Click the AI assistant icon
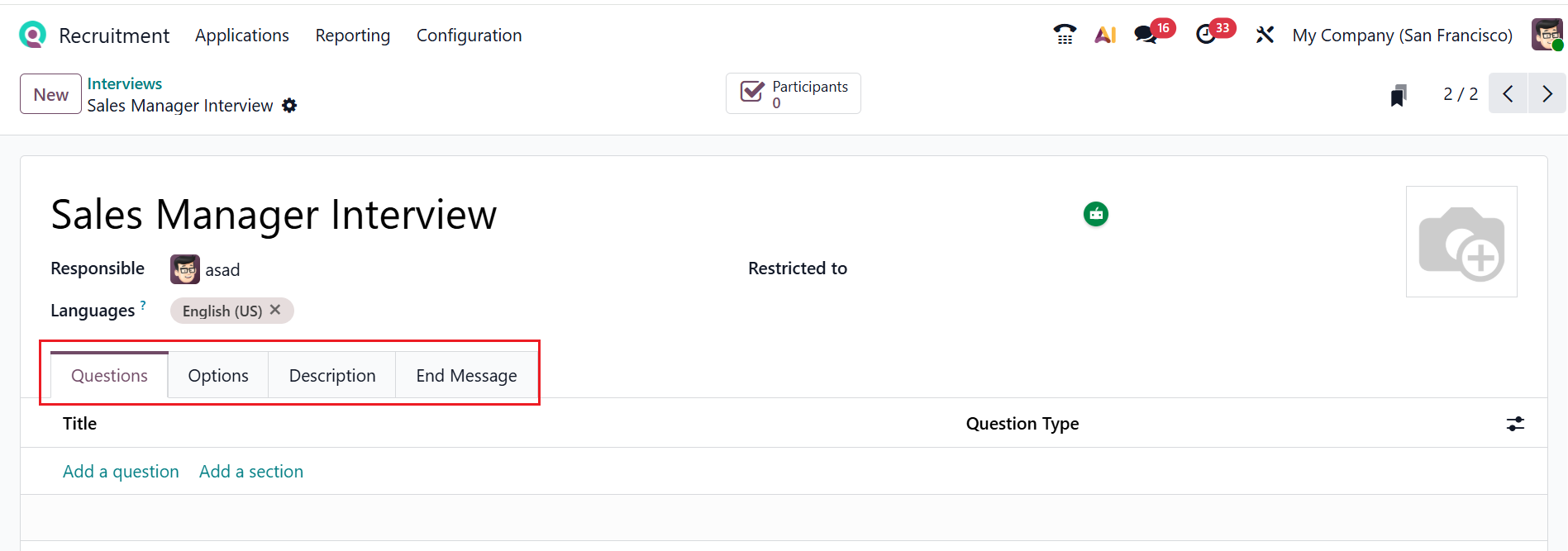This screenshot has height=551, width=1568. (x=1105, y=35)
